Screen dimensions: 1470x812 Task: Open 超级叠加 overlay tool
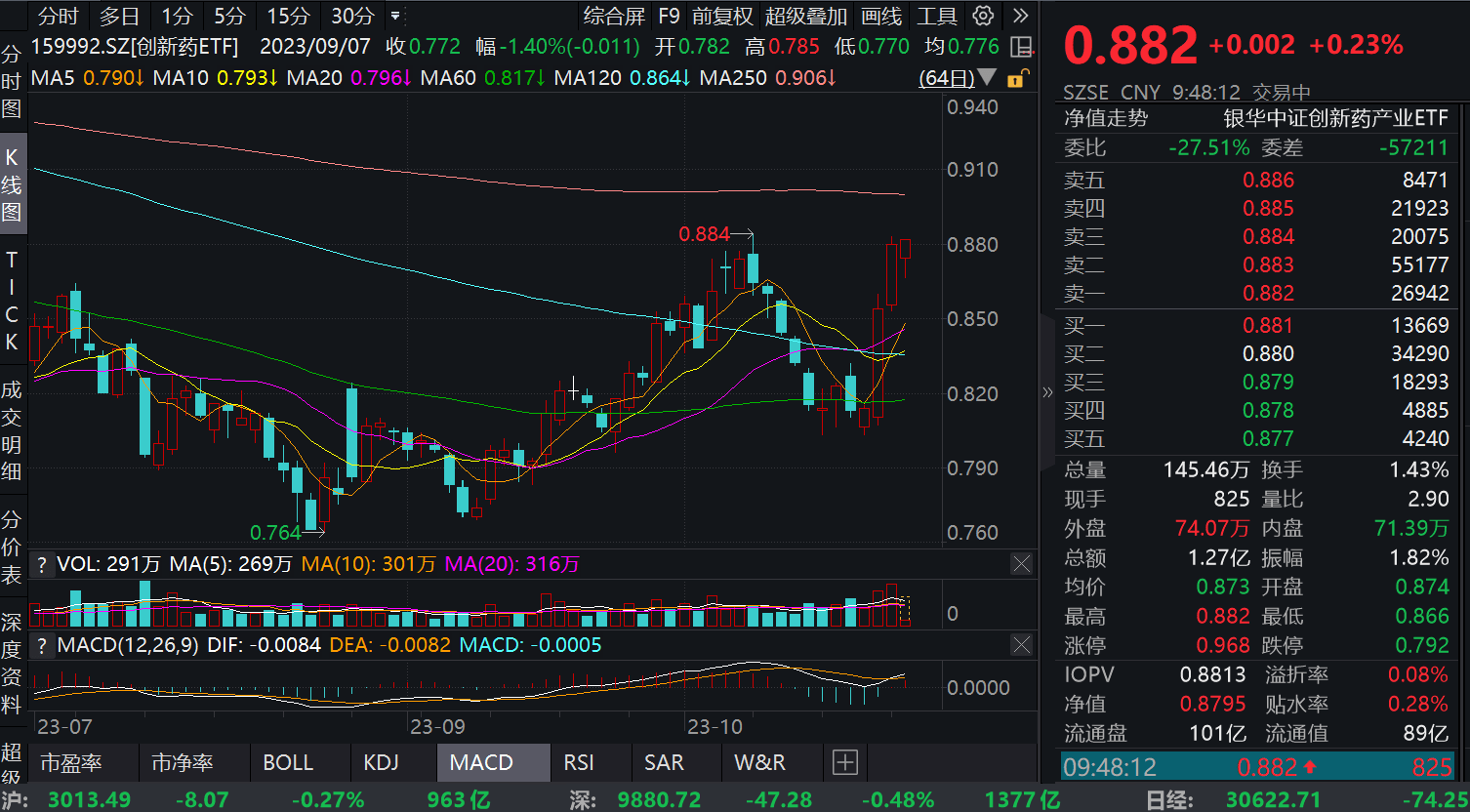tap(806, 16)
